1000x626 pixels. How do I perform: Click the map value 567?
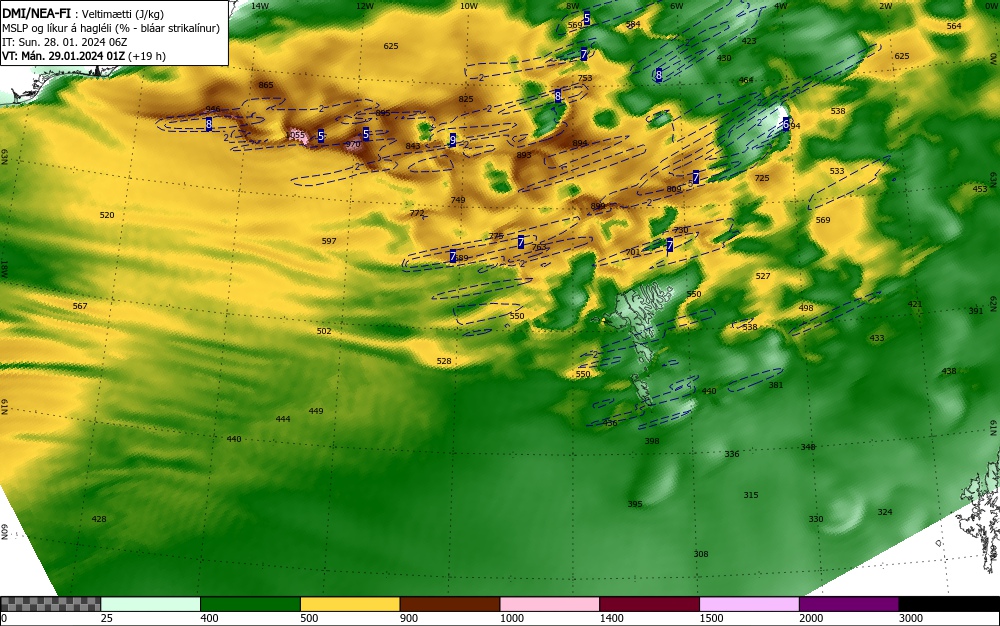coord(80,306)
